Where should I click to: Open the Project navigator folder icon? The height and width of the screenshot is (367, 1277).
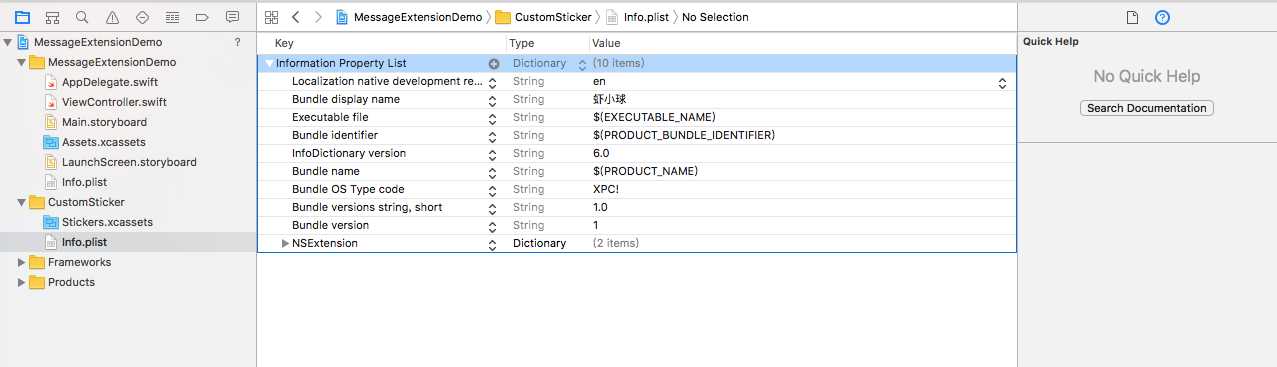point(22,17)
